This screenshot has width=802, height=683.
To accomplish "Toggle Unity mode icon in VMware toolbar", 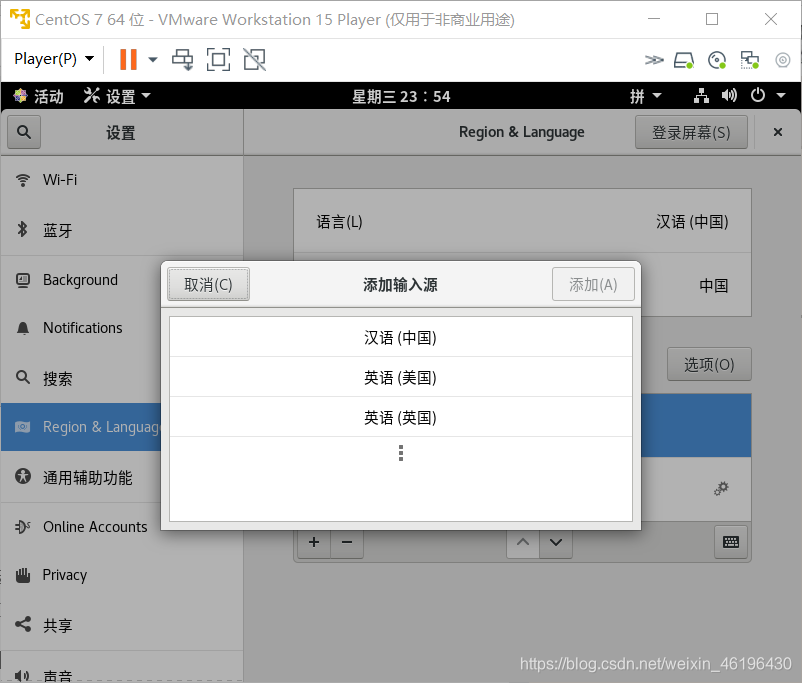I will coord(254,59).
